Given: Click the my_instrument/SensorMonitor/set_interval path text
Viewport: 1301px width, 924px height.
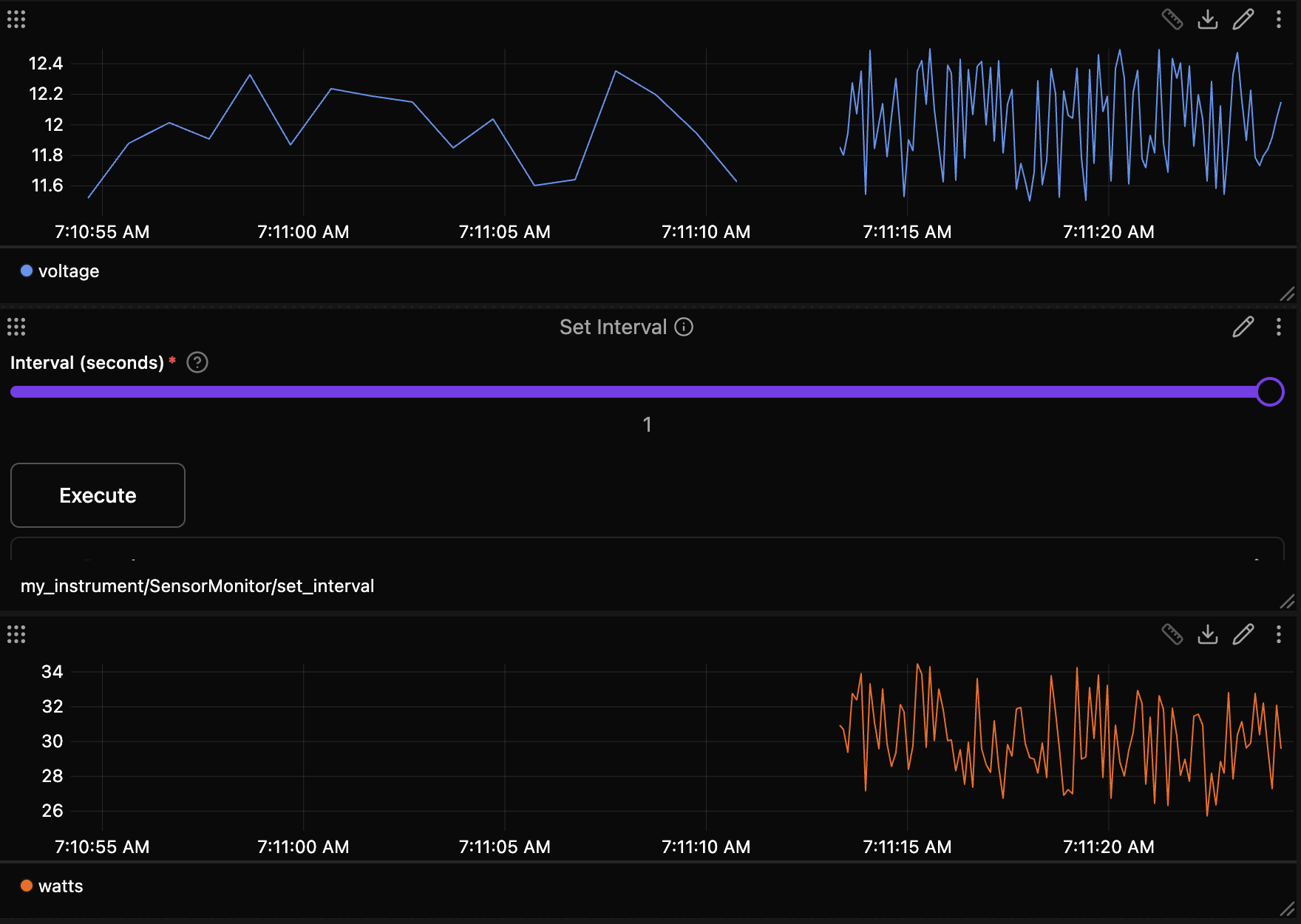Looking at the screenshot, I should pyautogui.click(x=197, y=586).
